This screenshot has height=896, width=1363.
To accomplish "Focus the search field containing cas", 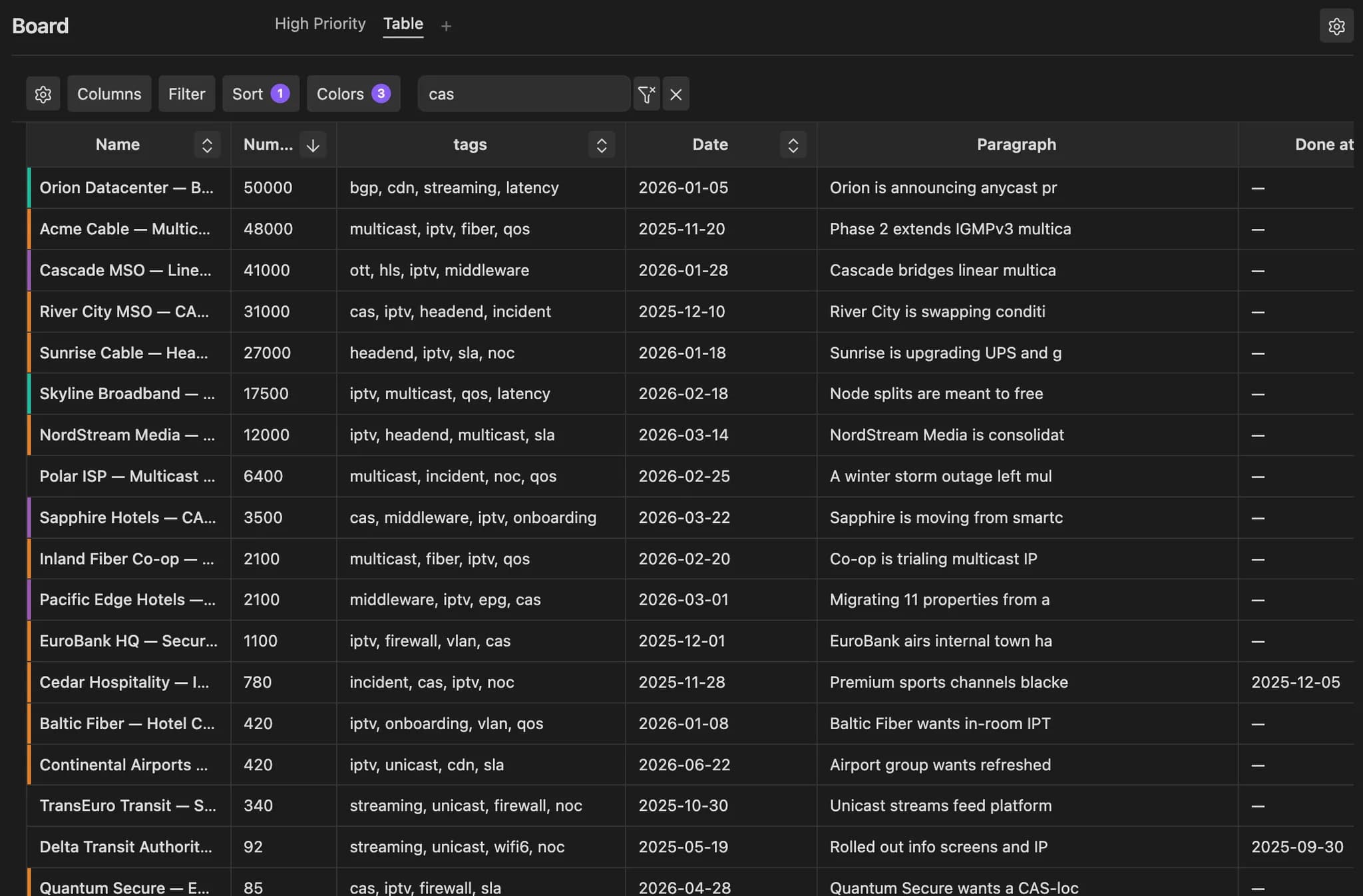I will [524, 94].
